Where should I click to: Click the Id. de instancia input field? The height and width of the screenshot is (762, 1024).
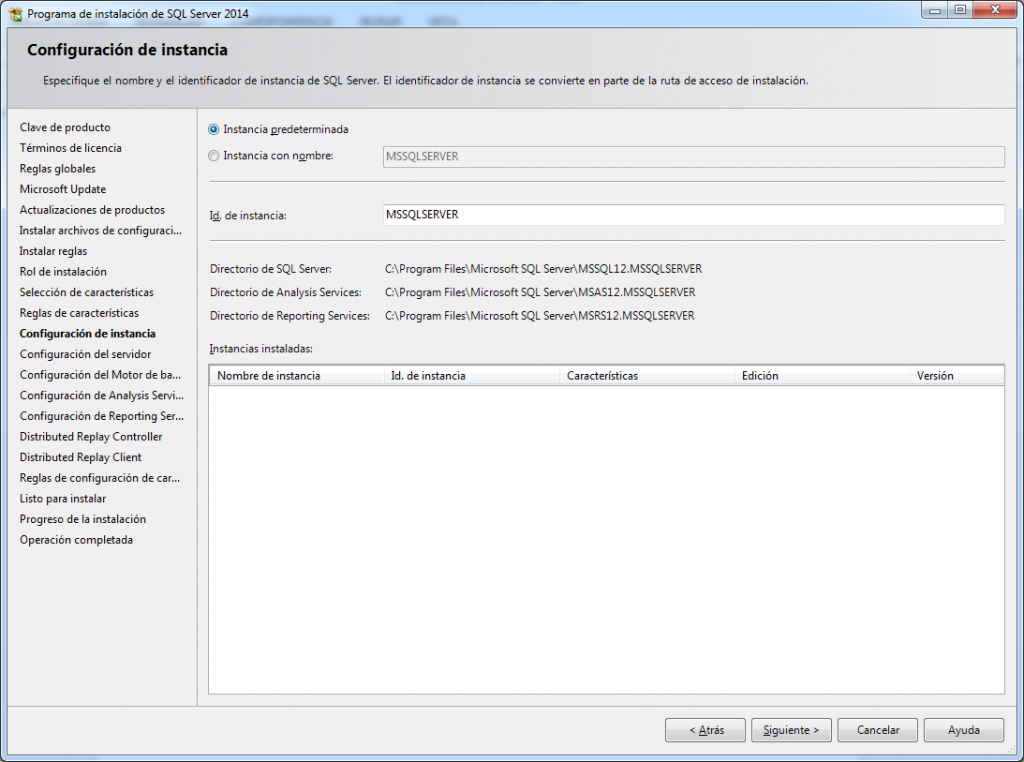pyautogui.click(x=694, y=215)
